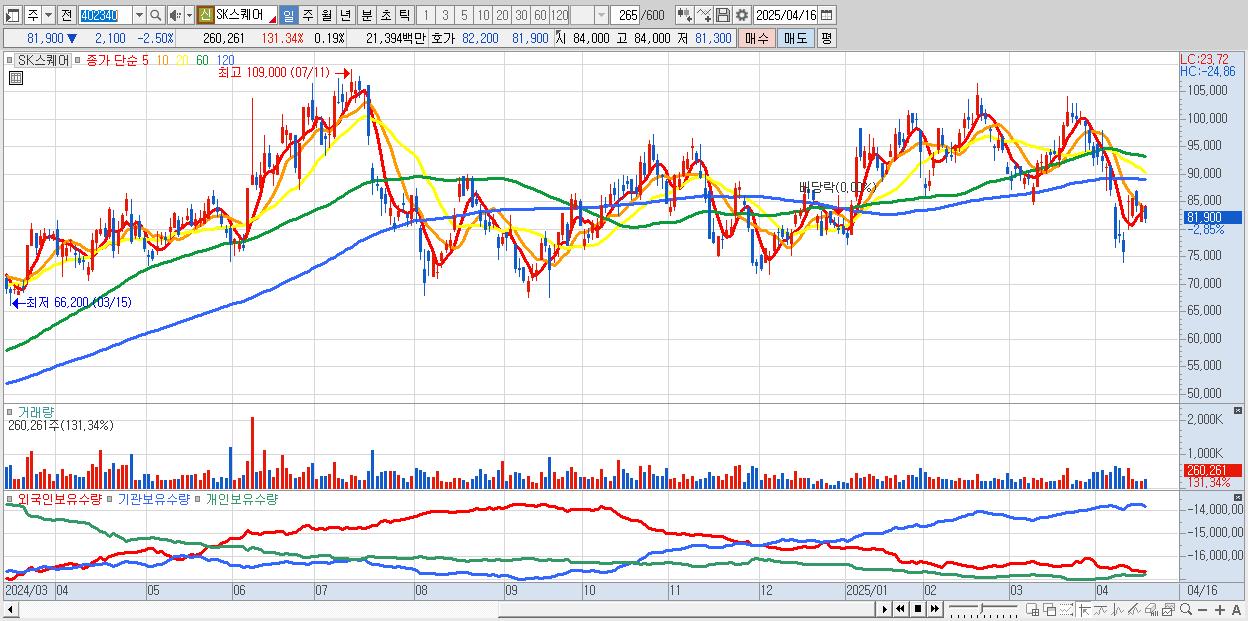Screen dimensions: 1248x621
Task: Select interval 60 button
Action: pos(540,15)
